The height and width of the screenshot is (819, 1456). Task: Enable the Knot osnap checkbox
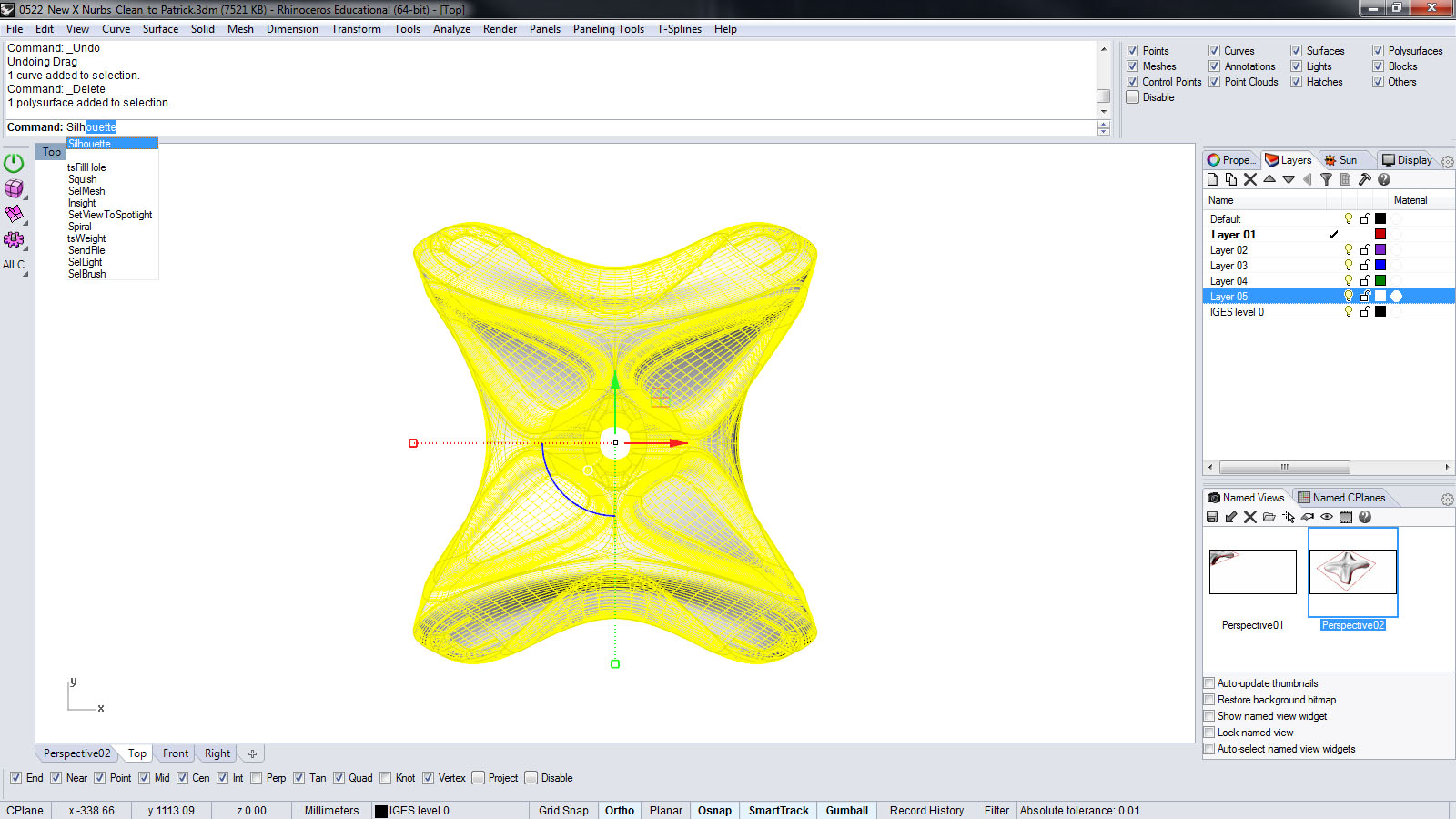click(386, 778)
